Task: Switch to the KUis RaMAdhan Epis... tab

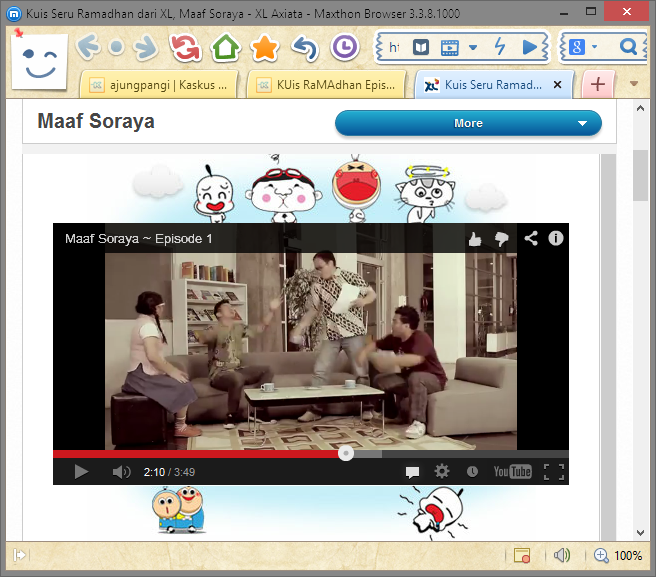Action: click(326, 85)
